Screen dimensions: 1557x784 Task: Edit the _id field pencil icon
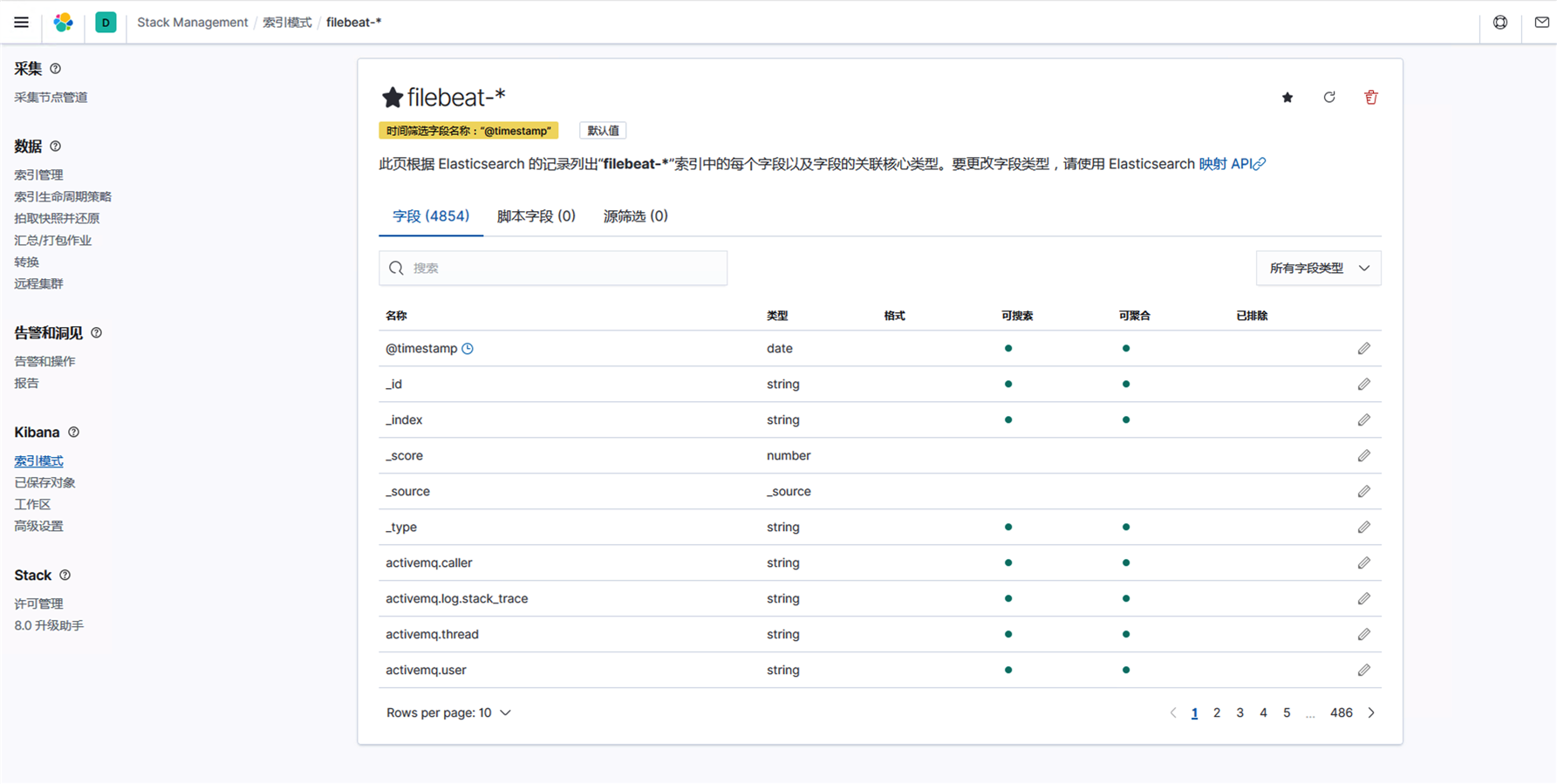[x=1364, y=385]
